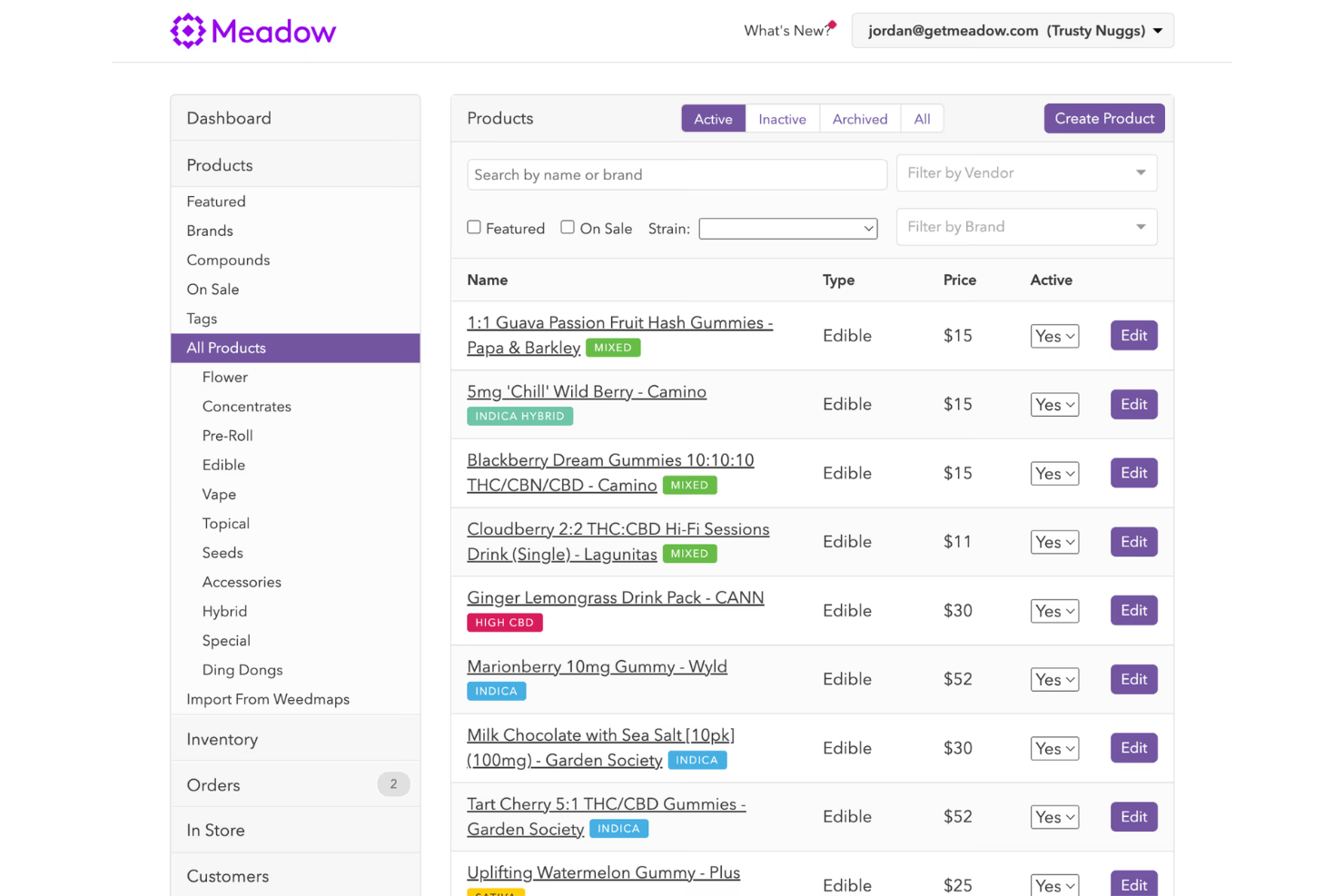Open Active dropdown for 5mg Chill Wild Berry
Image resolution: width=1344 pixels, height=896 pixels.
pyautogui.click(x=1054, y=405)
